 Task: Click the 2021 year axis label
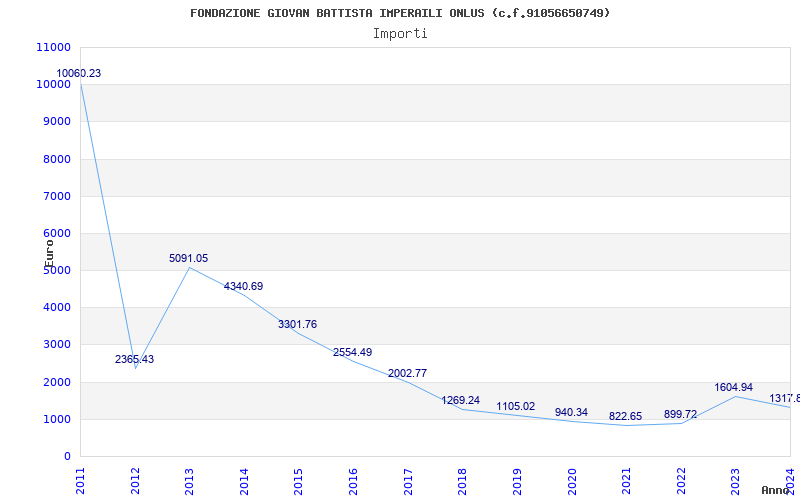coord(626,482)
